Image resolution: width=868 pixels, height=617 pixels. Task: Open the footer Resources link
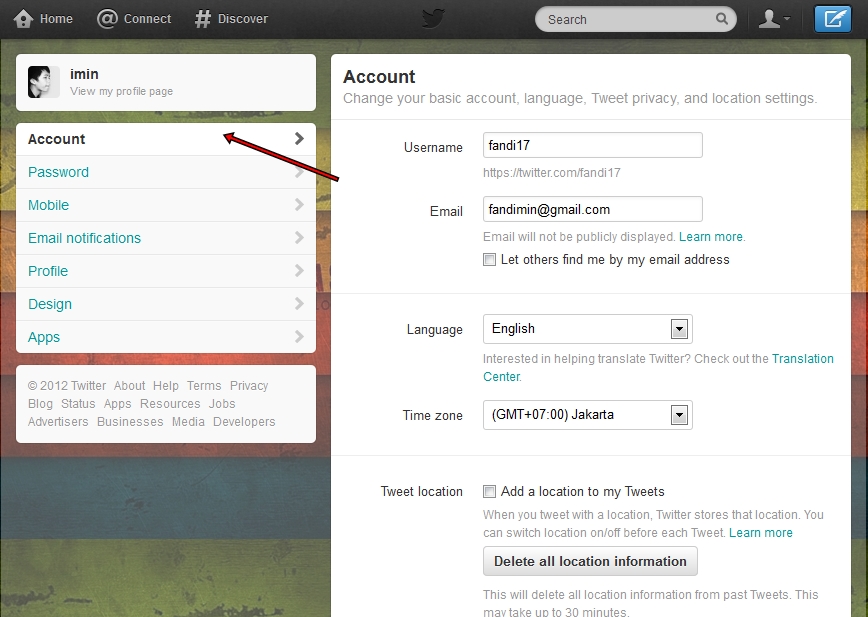(170, 404)
